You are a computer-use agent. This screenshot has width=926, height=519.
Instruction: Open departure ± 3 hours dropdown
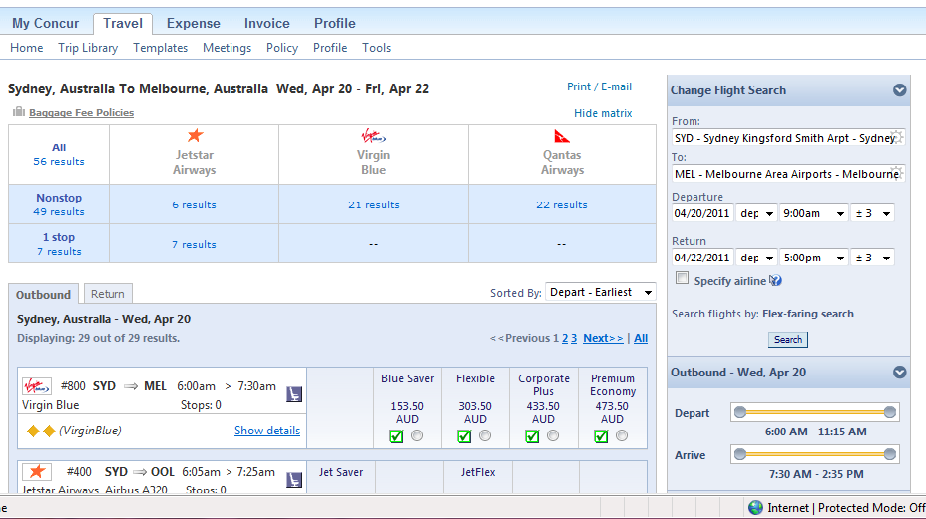pyautogui.click(x=873, y=213)
